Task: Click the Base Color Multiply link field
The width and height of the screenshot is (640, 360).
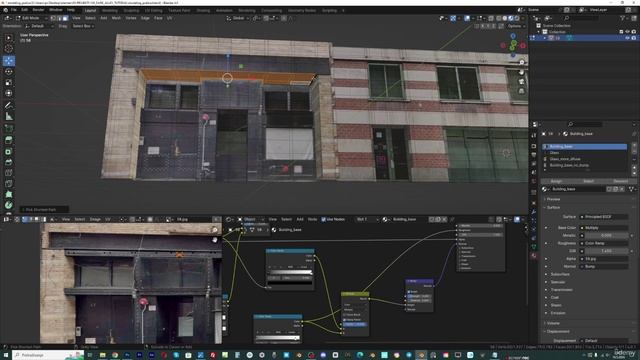Action: coord(605,228)
